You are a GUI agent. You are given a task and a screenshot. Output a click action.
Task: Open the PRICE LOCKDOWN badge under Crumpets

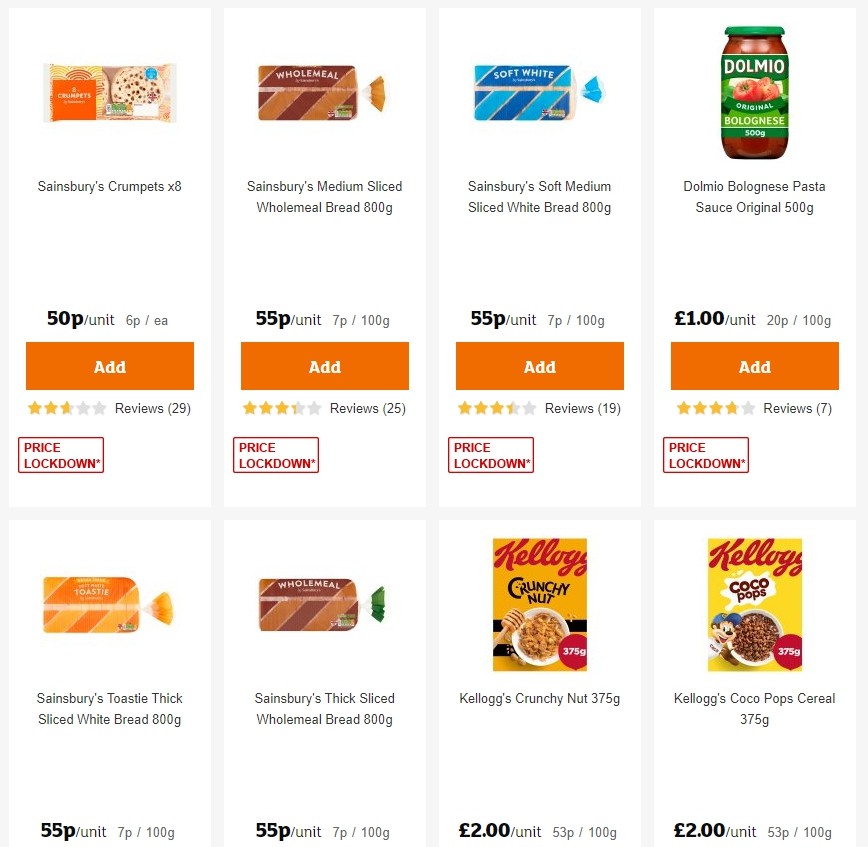click(x=60, y=454)
